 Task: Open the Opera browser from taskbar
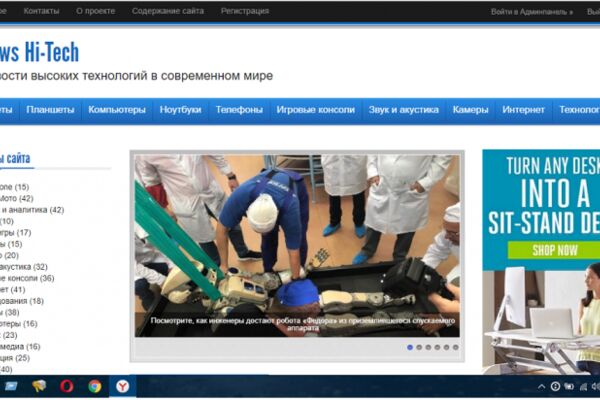(66, 386)
